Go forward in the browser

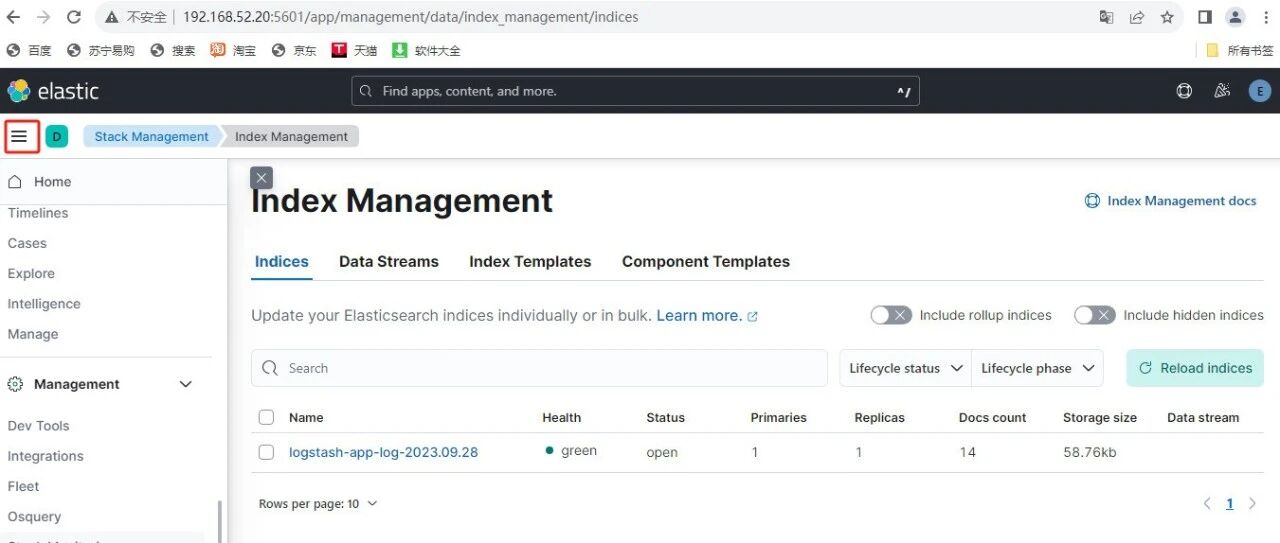point(44,17)
